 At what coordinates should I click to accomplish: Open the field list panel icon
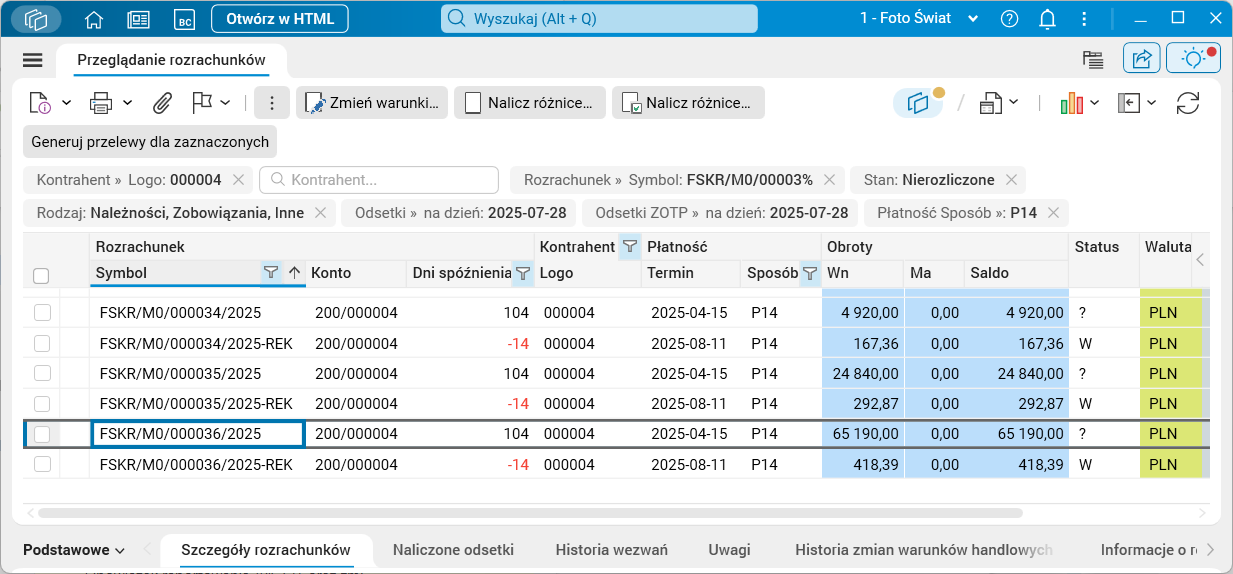1092,60
